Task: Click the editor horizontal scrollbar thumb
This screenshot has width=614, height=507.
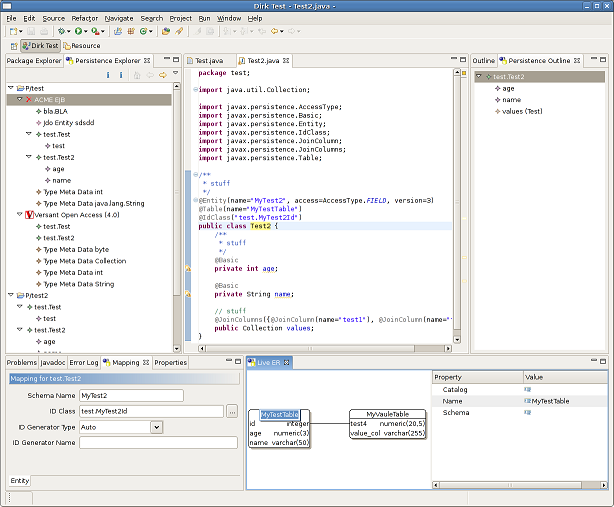Action: [310, 348]
